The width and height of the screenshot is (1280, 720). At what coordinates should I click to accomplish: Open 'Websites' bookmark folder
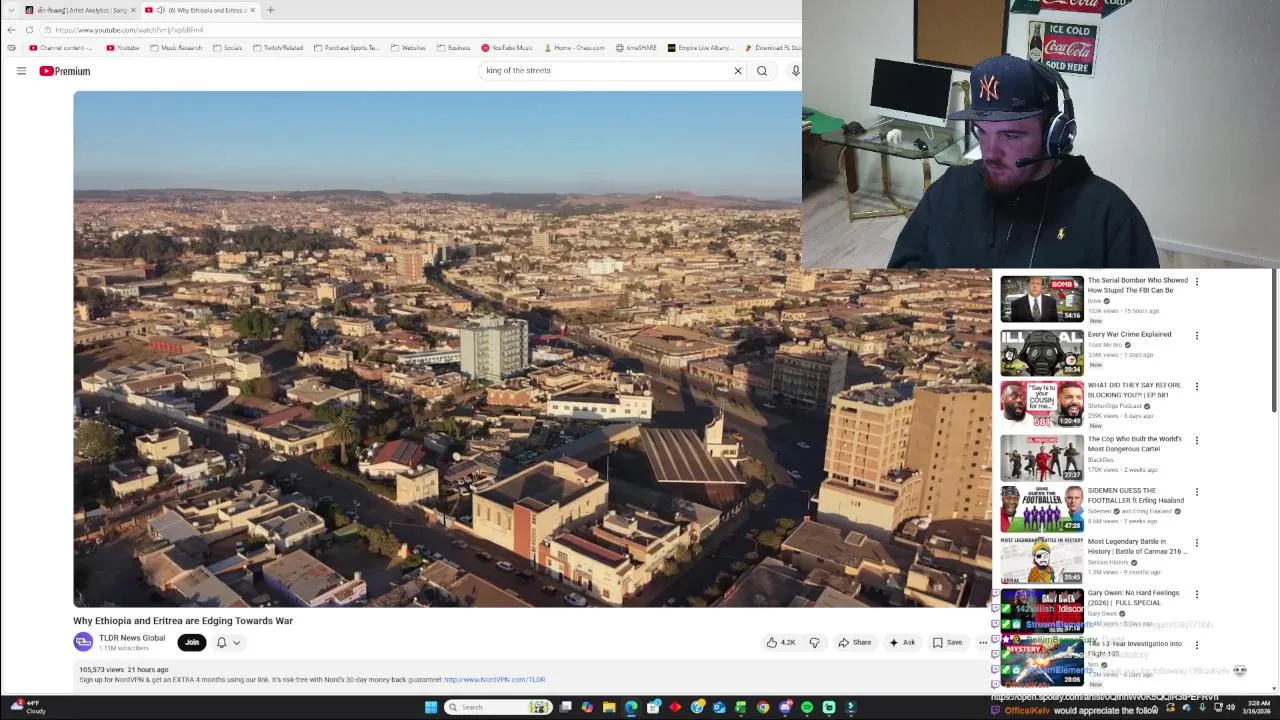pos(408,48)
